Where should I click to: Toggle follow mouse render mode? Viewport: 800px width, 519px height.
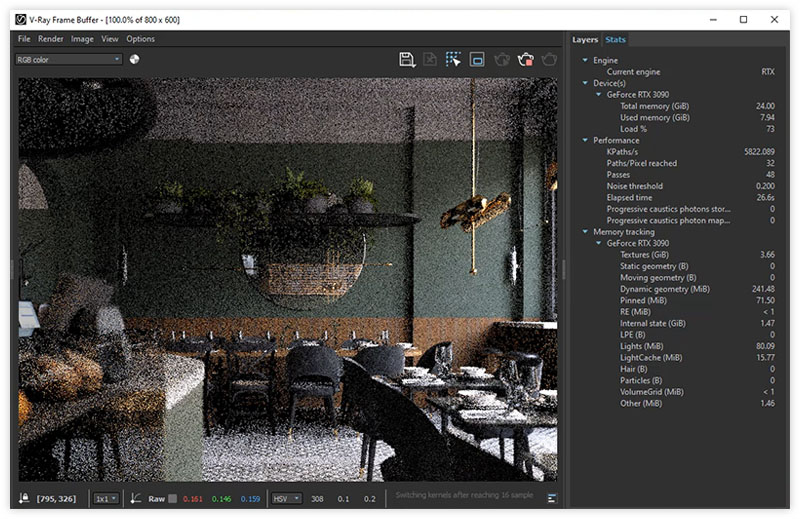click(x=453, y=60)
